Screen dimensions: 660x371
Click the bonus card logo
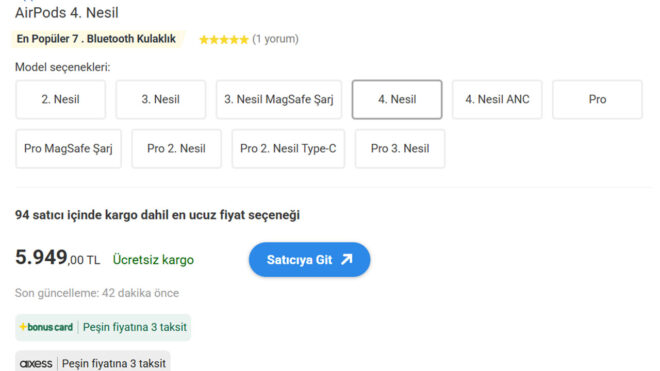tap(46, 327)
